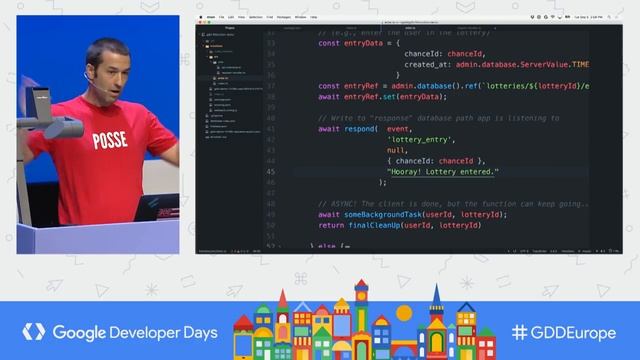Click the someBackgroundTask function call
Screen dimensions: 640x360
(382, 214)
